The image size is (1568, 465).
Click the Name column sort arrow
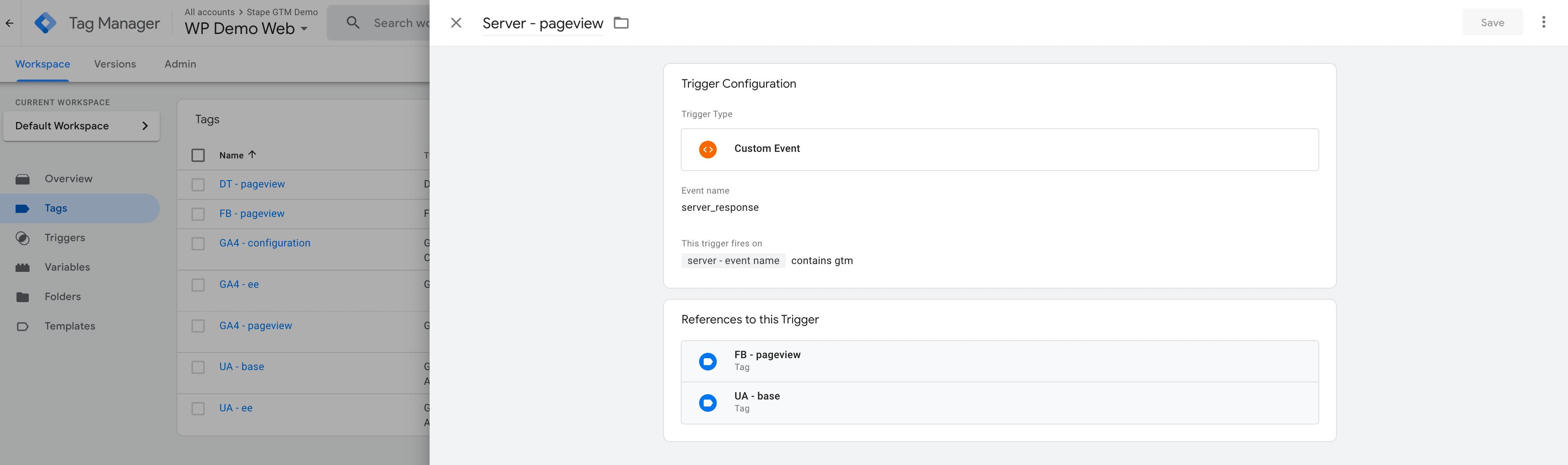click(x=252, y=155)
